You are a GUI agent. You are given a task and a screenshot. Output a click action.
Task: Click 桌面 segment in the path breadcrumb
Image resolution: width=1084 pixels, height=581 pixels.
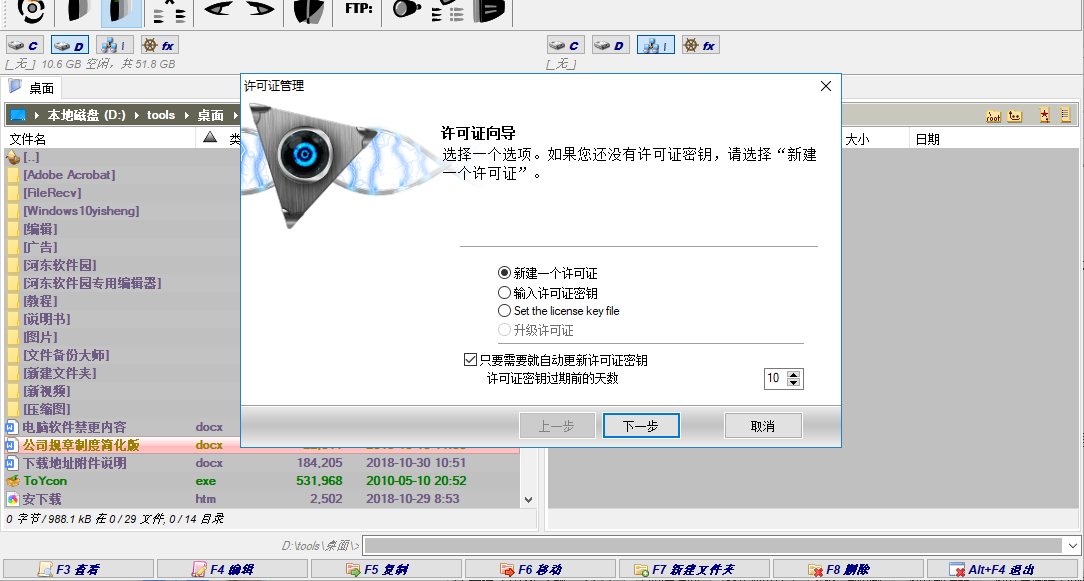tap(211, 116)
